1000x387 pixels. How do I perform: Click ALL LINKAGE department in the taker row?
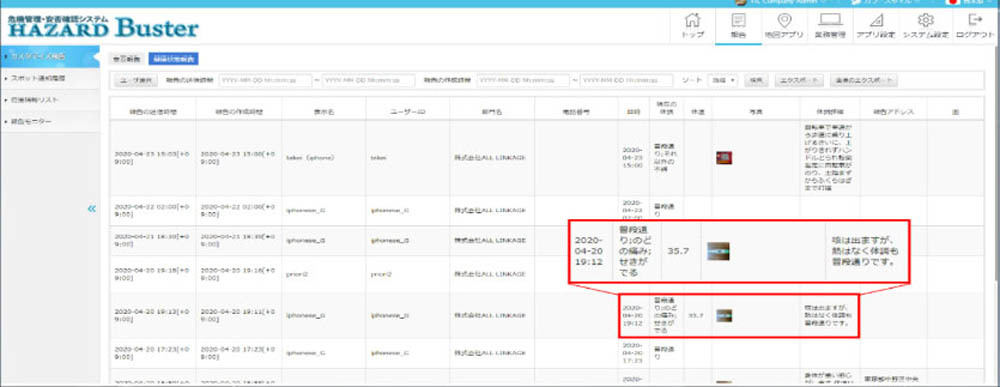coord(490,157)
